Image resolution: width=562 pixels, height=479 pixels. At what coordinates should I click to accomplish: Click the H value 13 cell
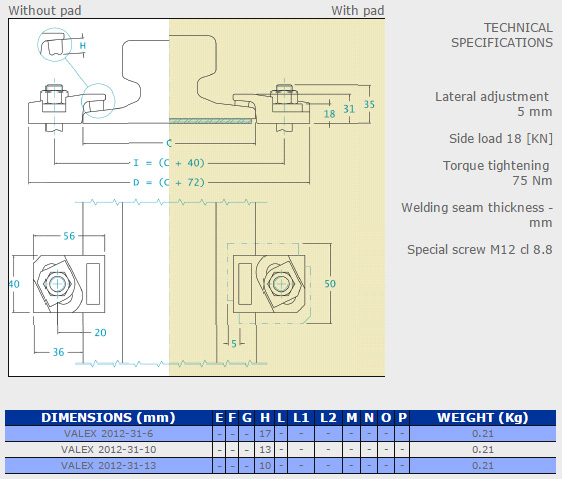pyautogui.click(x=265, y=450)
